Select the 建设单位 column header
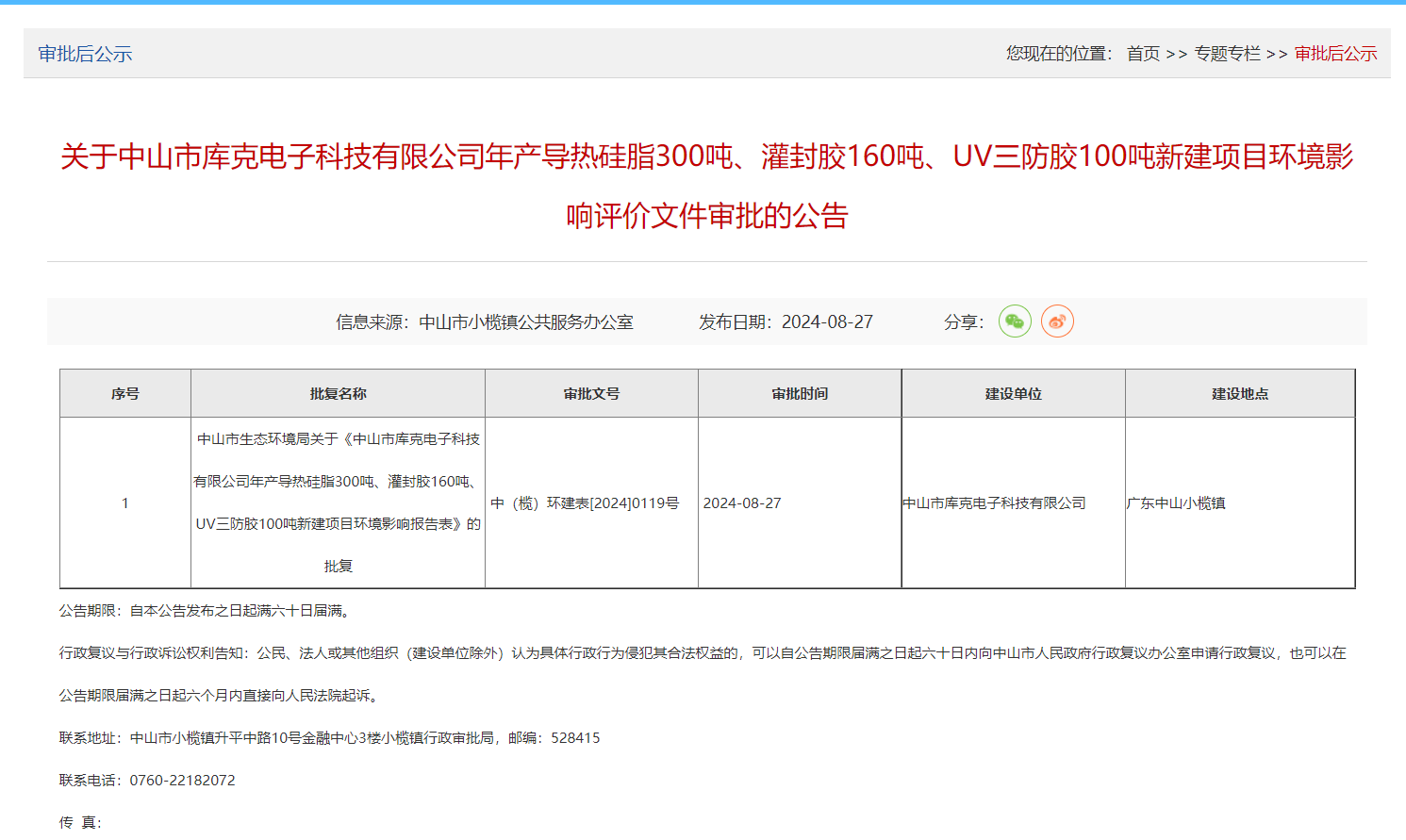Viewport: 1406px width, 840px height. pyautogui.click(x=1013, y=394)
